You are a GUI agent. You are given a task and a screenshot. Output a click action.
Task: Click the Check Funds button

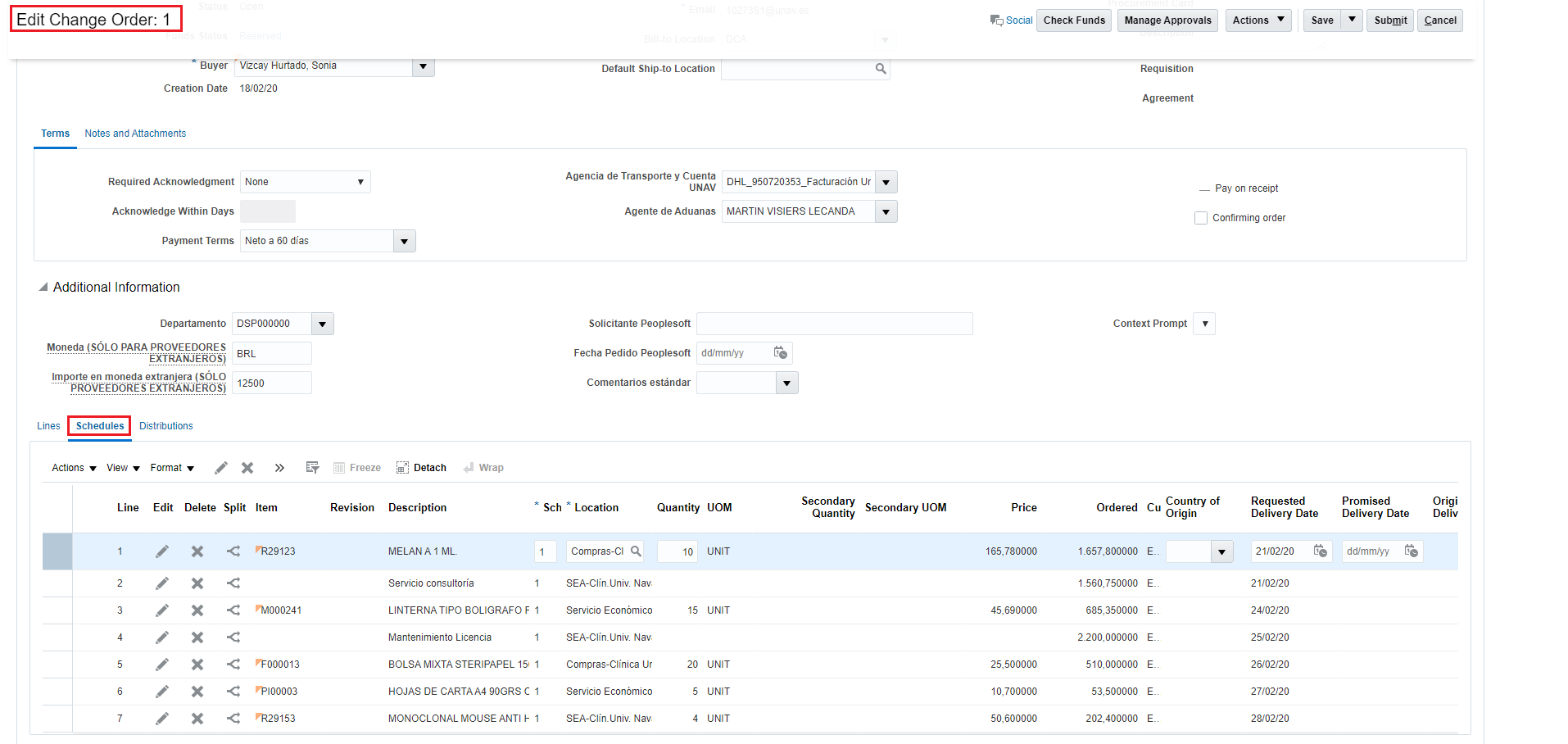[x=1073, y=20]
